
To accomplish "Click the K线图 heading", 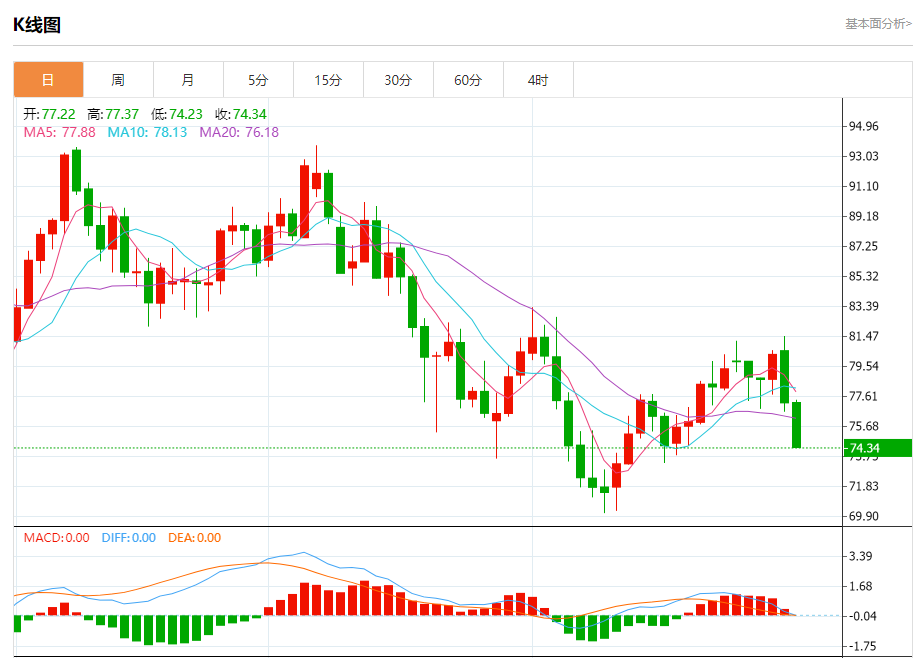I will (37, 25).
